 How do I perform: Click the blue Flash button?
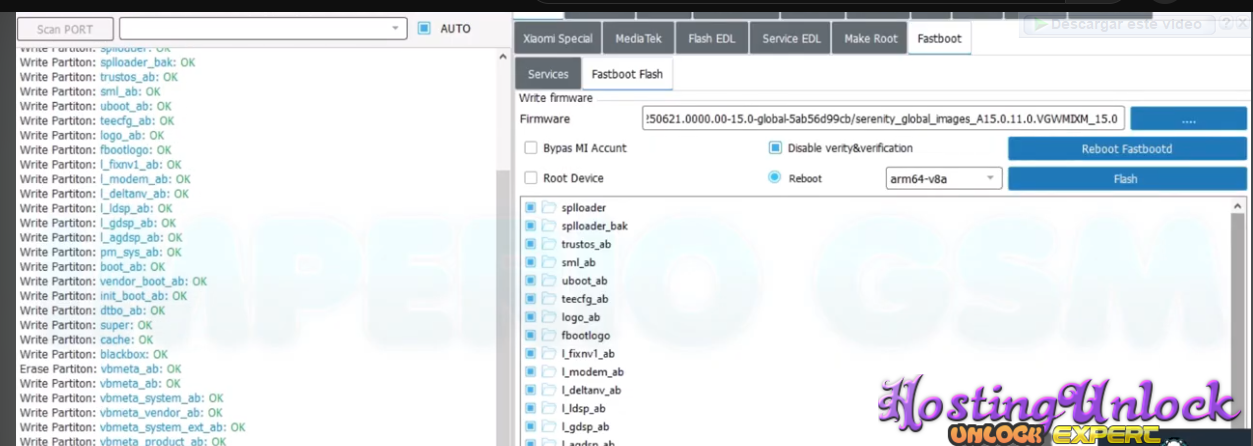1126,179
